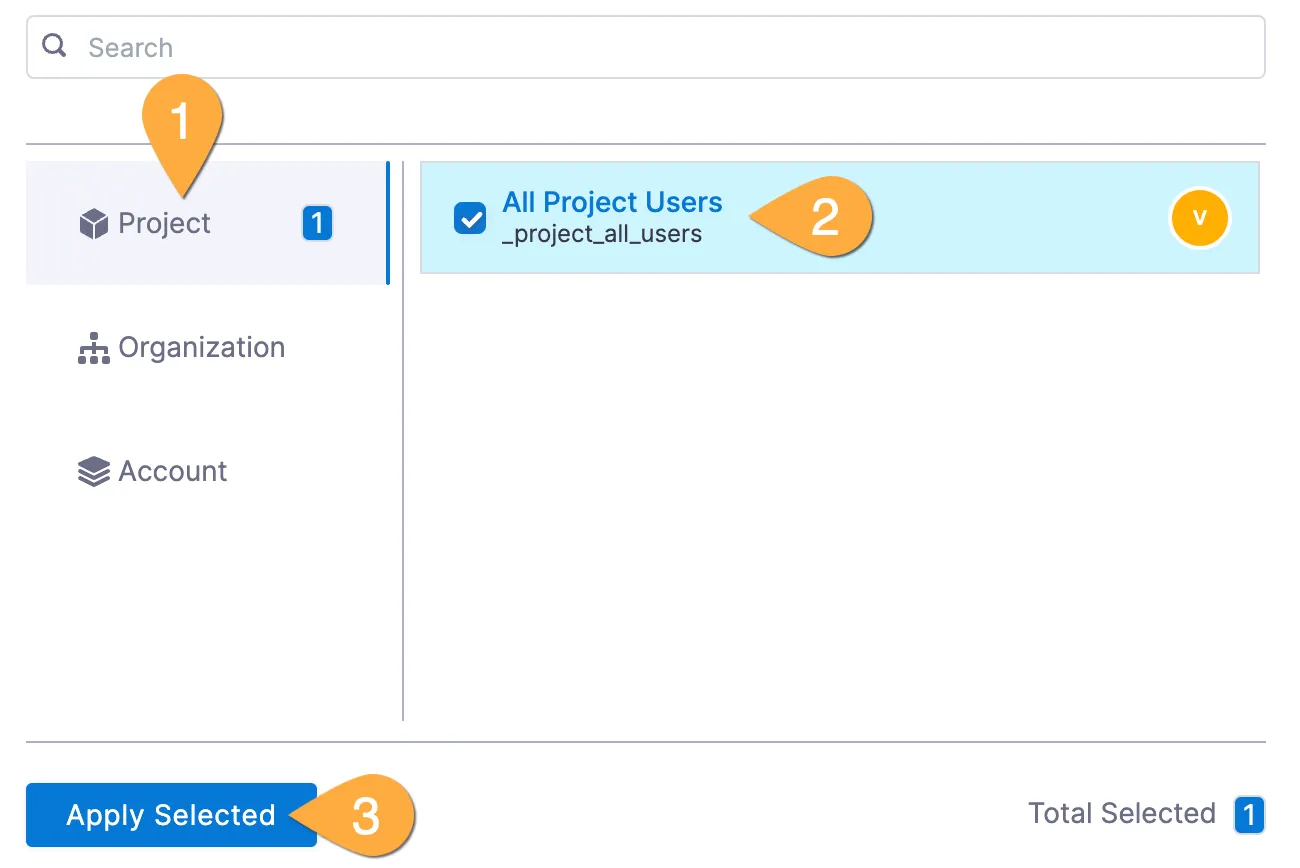Switch to the Organization scope tab
The height and width of the screenshot is (868, 1300).
click(x=201, y=348)
